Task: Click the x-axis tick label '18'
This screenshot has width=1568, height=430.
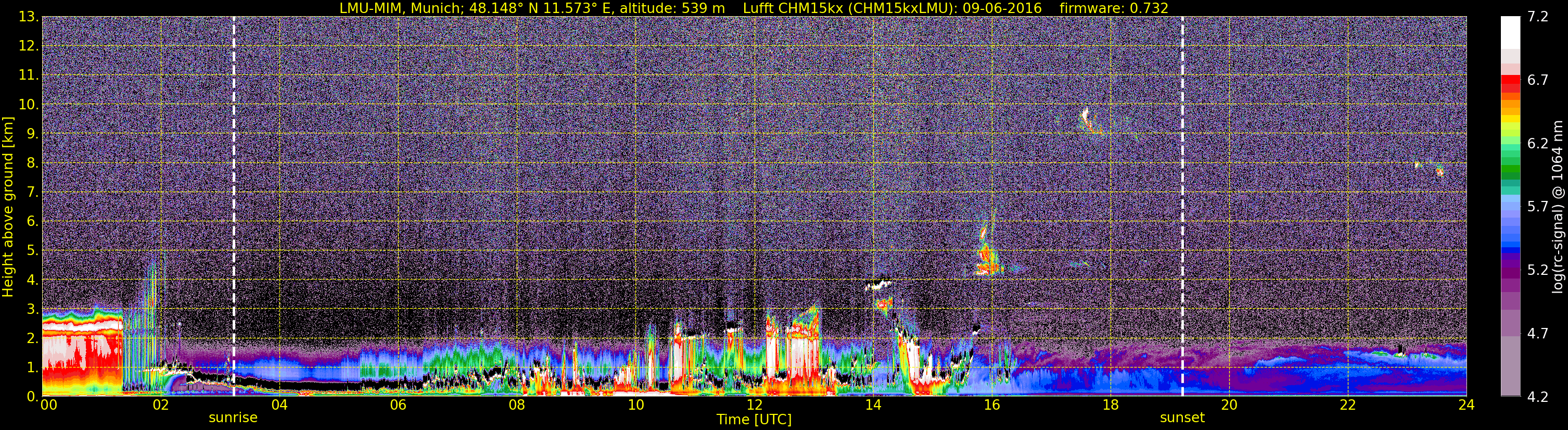Action: [1110, 405]
